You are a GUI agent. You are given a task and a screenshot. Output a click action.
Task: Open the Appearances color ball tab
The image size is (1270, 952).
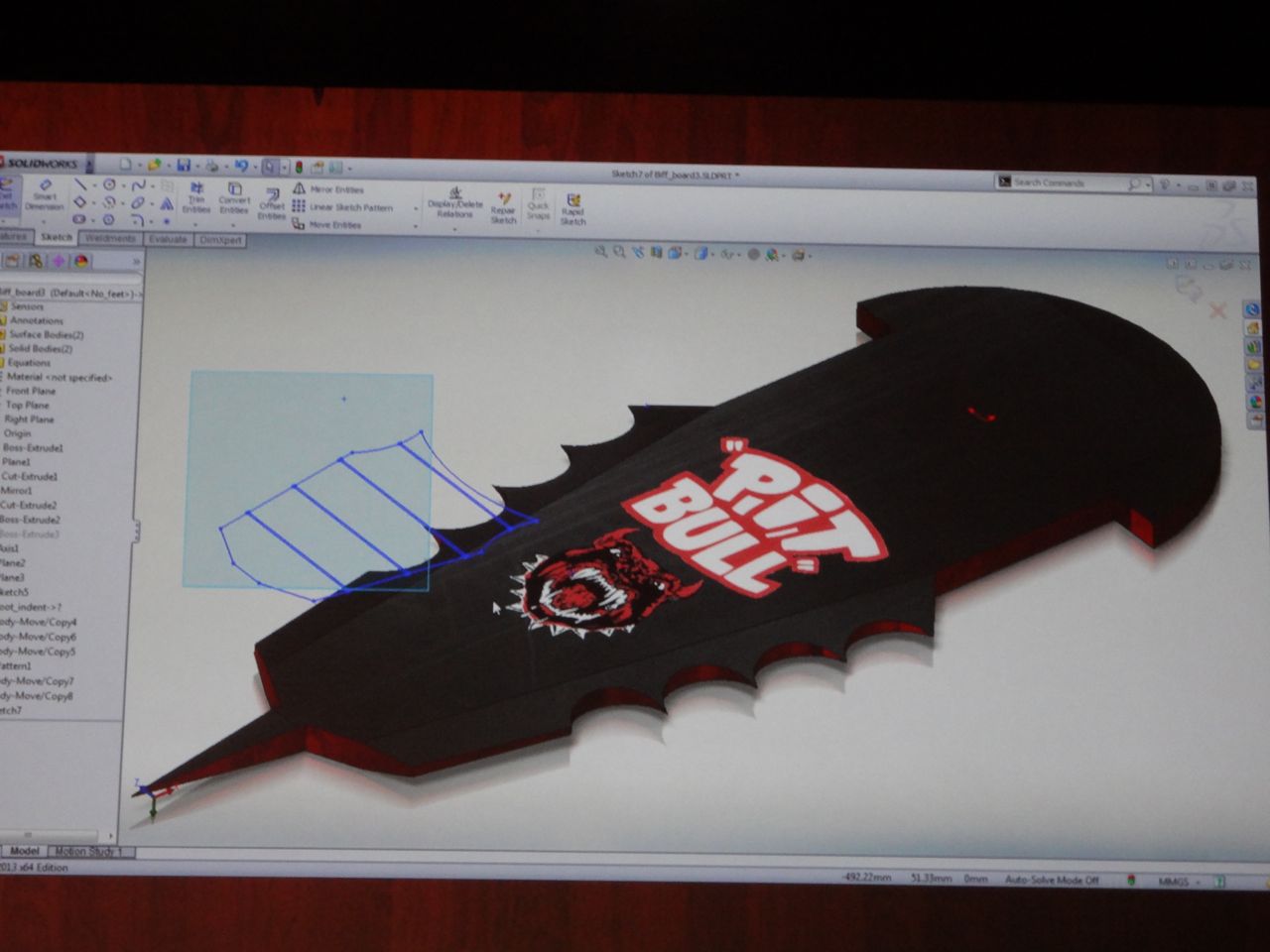(x=80, y=261)
